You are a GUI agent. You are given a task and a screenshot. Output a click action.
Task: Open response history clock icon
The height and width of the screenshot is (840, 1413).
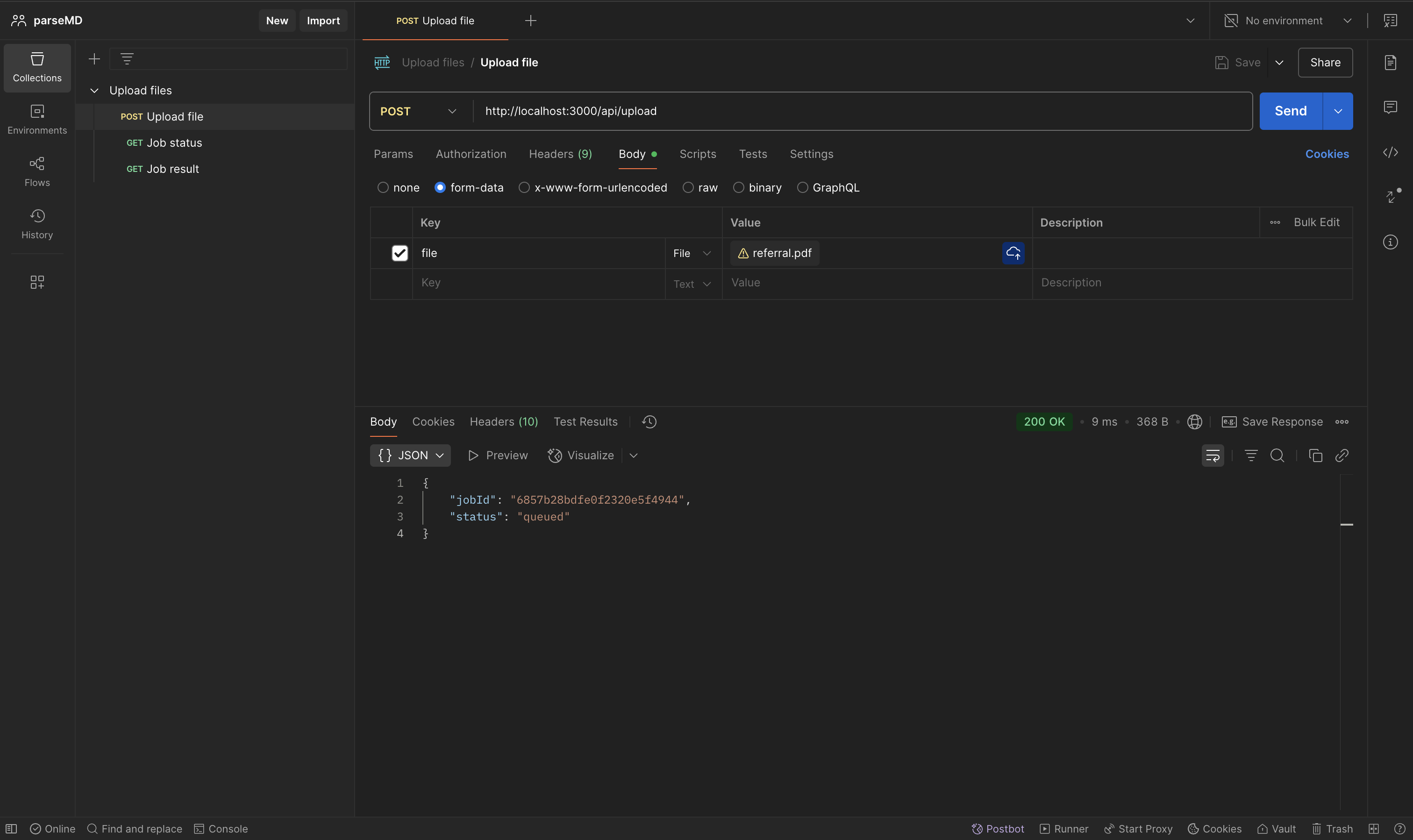pos(649,422)
